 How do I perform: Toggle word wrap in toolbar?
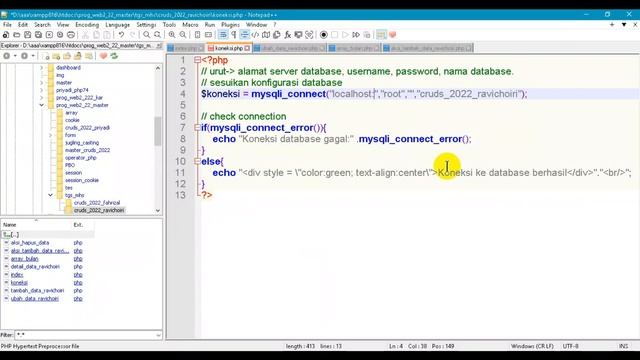click(x=223, y=35)
